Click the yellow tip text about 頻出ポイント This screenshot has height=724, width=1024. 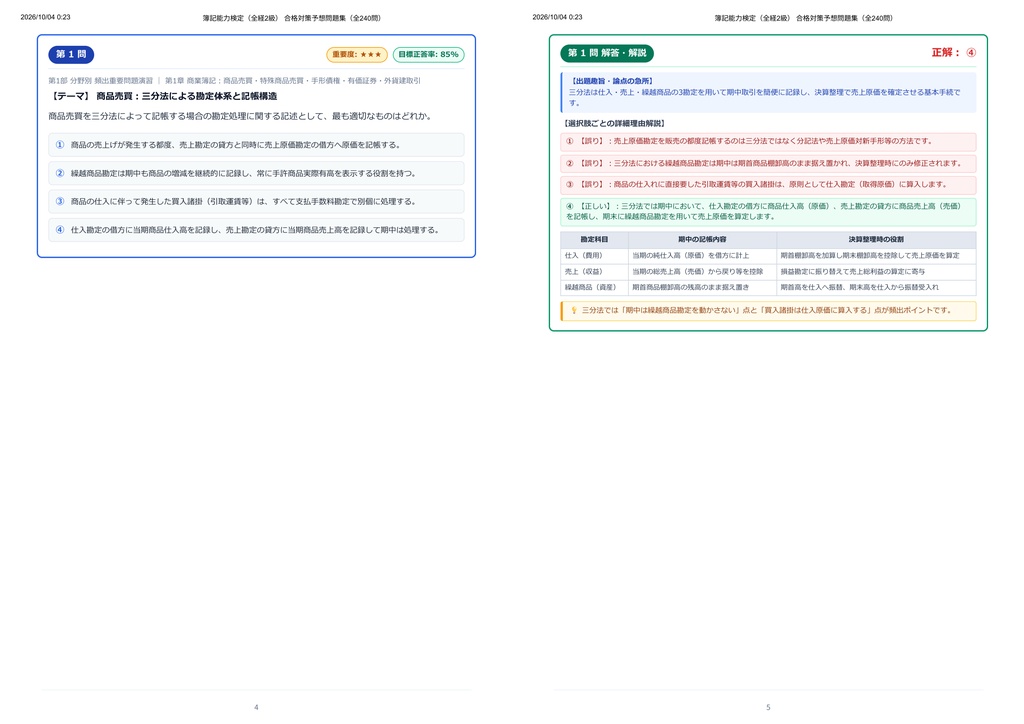tap(767, 311)
